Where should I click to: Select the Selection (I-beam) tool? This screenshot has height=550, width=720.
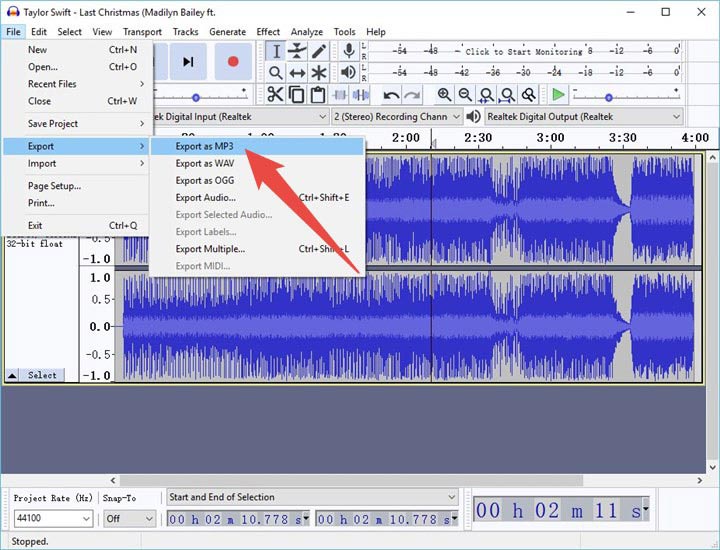point(276,51)
